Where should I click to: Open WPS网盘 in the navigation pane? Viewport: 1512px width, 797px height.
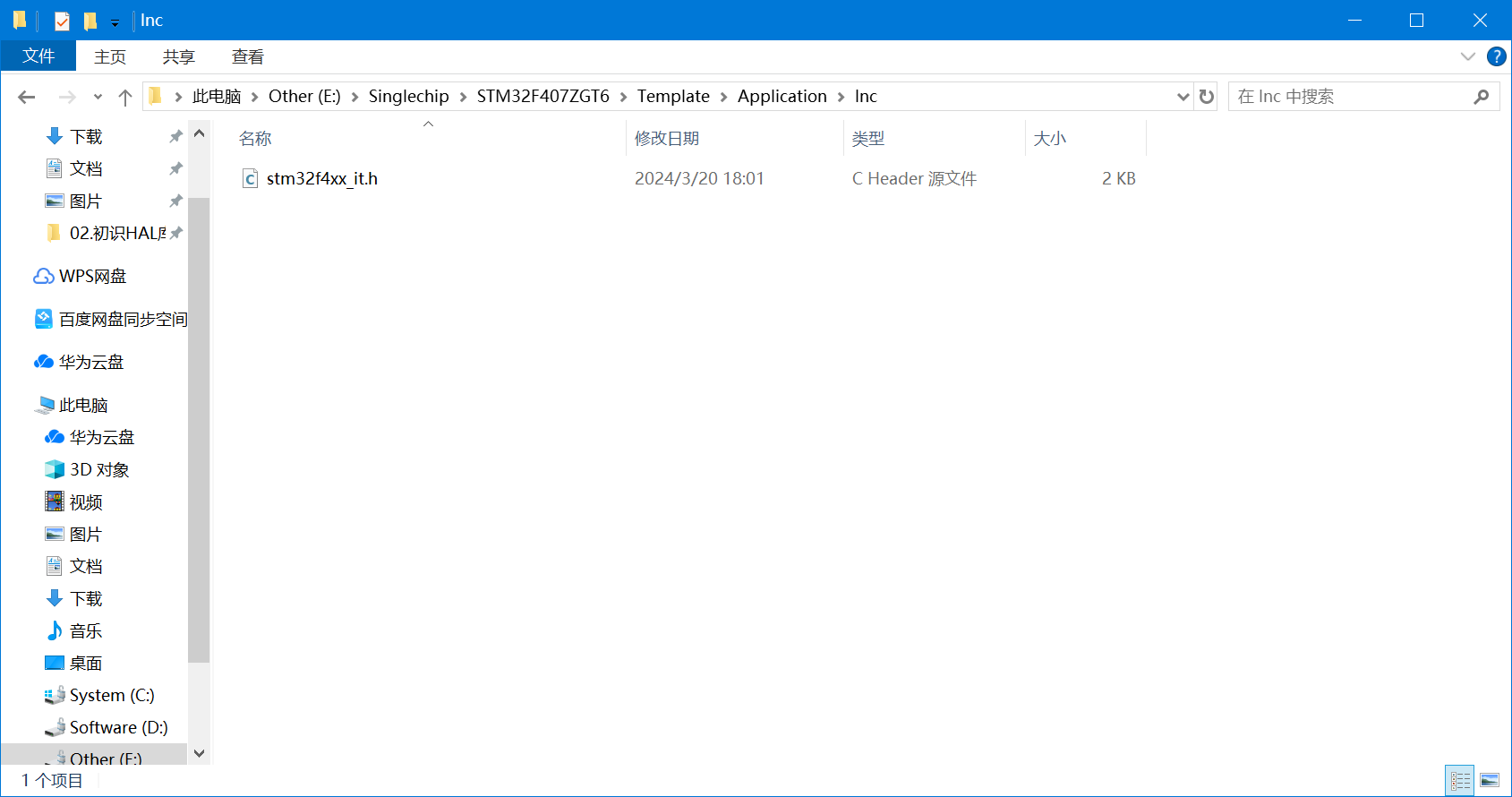pos(92,276)
